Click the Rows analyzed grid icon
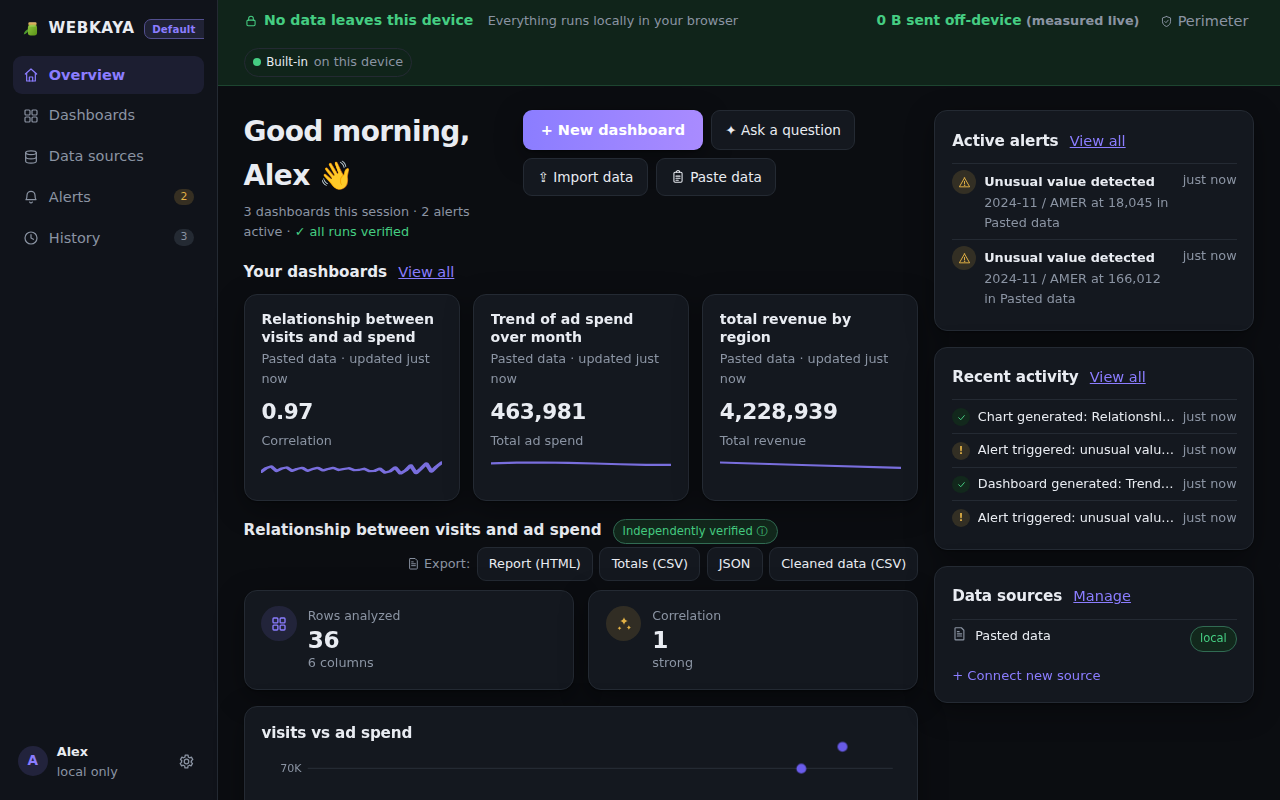The width and height of the screenshot is (1280, 800). point(279,624)
